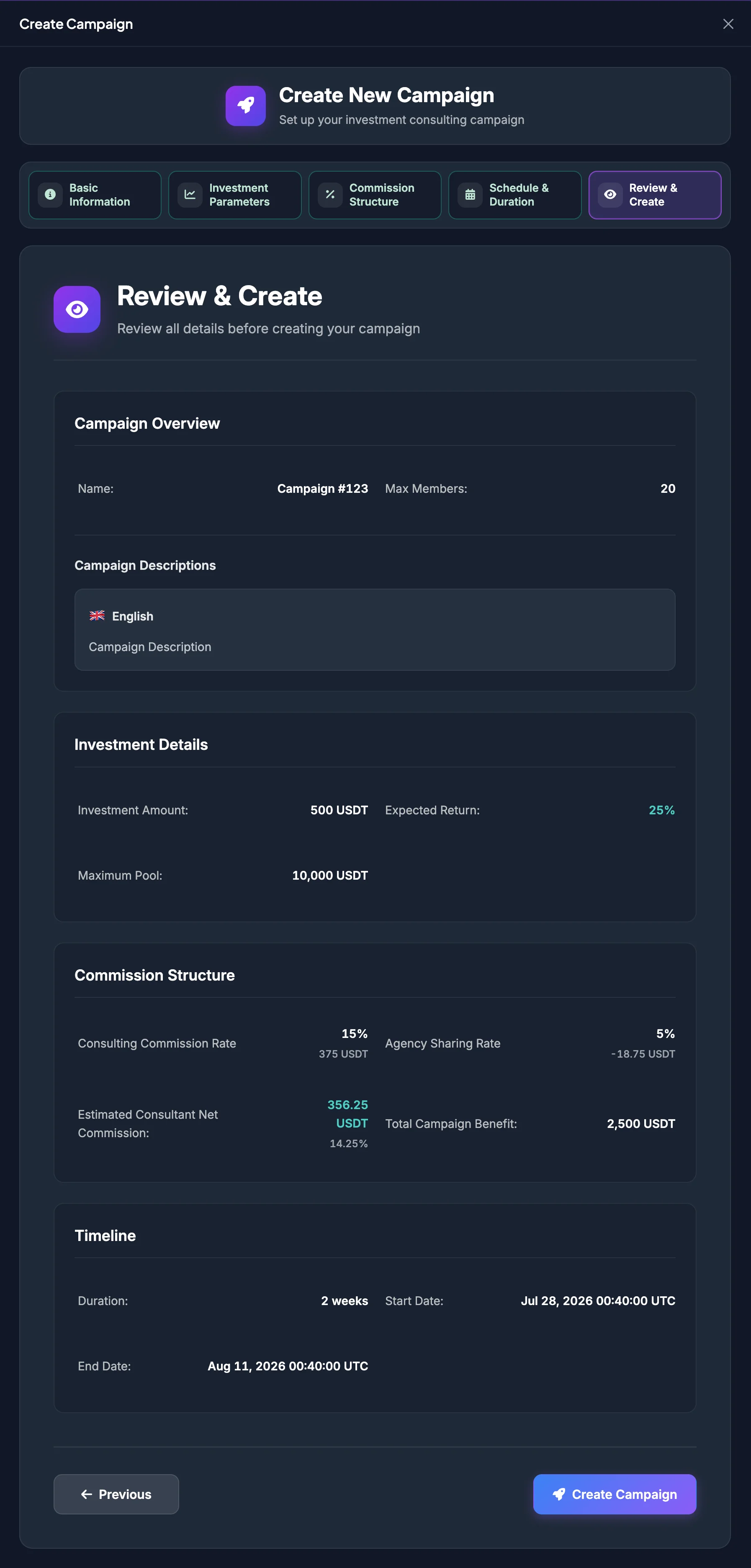Viewport: 751px width, 1568px height.
Task: Click the 'Total Campaign Benefit:' label
Action: (451, 1124)
